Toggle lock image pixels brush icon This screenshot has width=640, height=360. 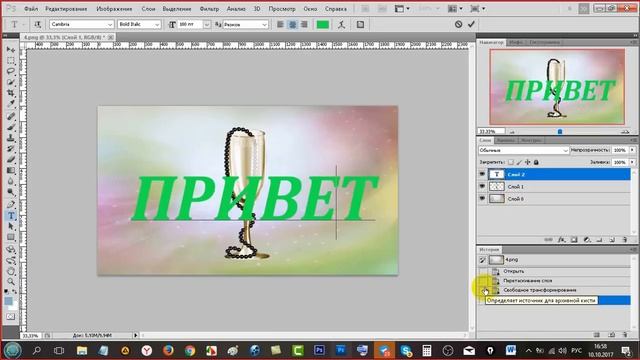519,162
